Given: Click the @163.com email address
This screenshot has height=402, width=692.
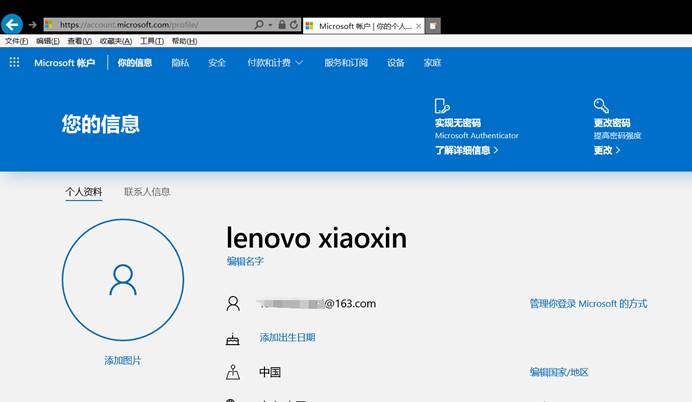Looking at the screenshot, I should (316, 304).
